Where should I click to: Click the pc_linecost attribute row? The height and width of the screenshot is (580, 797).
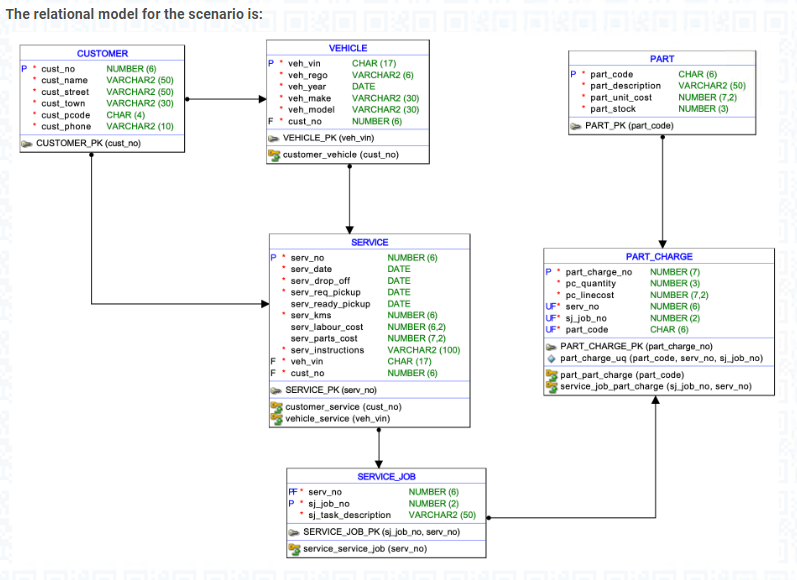[659, 295]
